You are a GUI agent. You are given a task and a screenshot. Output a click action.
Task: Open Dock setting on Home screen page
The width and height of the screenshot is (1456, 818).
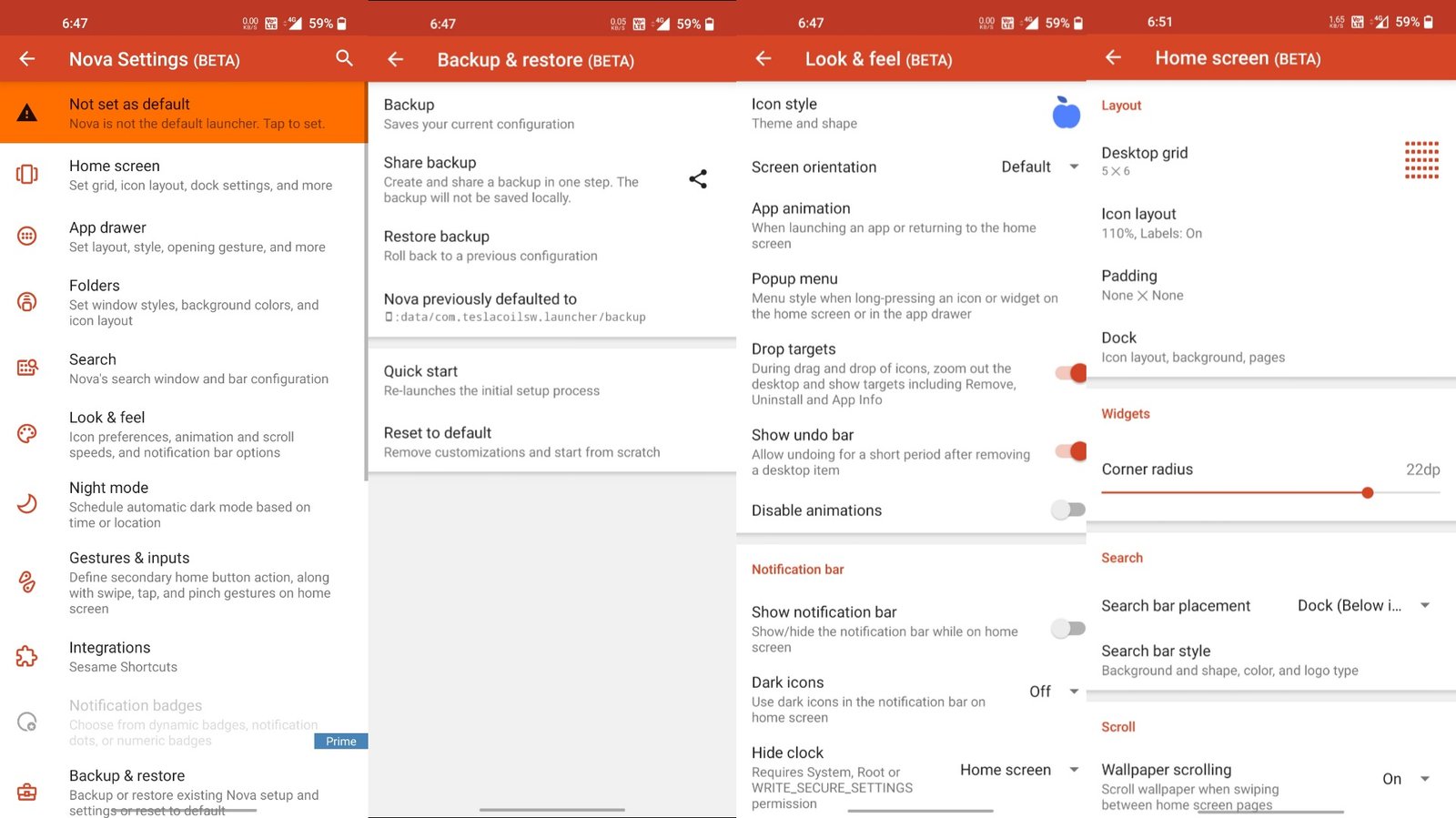coord(1271,347)
